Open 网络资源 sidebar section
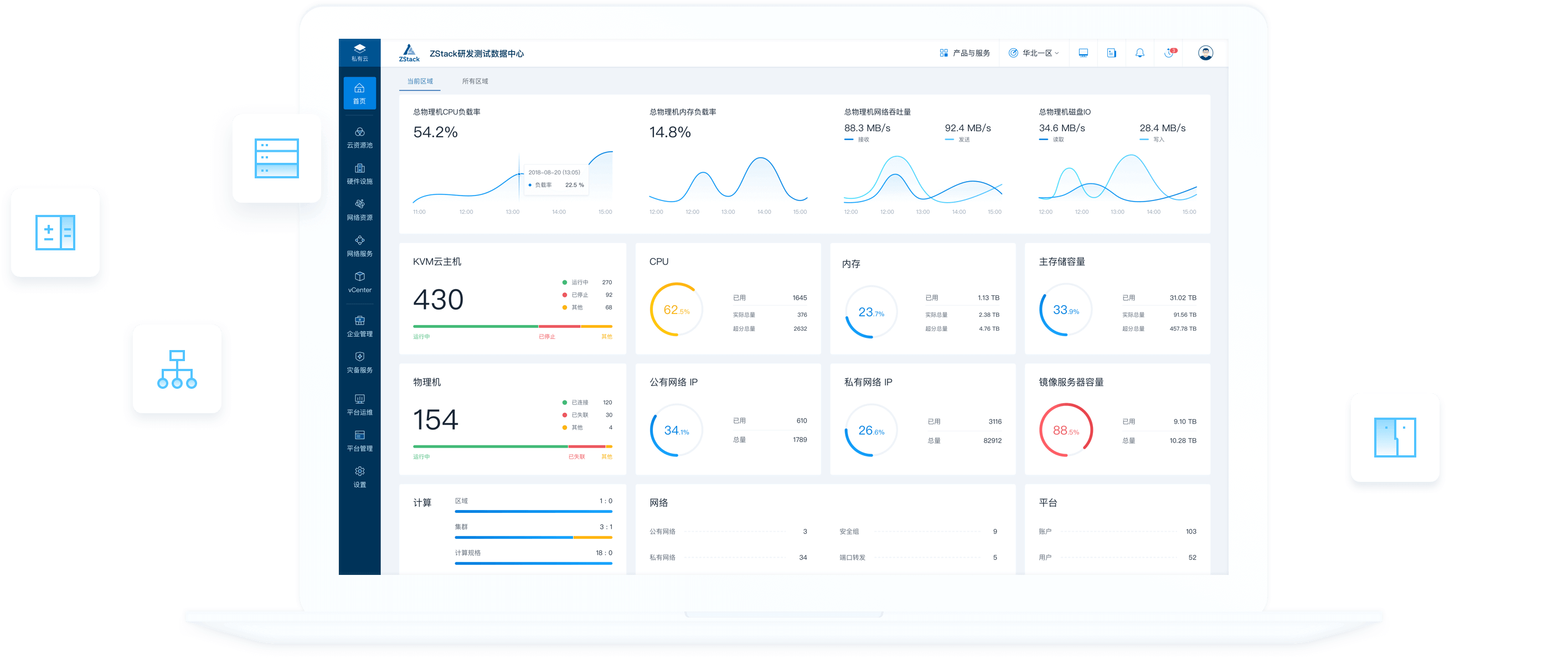 pos(359,209)
